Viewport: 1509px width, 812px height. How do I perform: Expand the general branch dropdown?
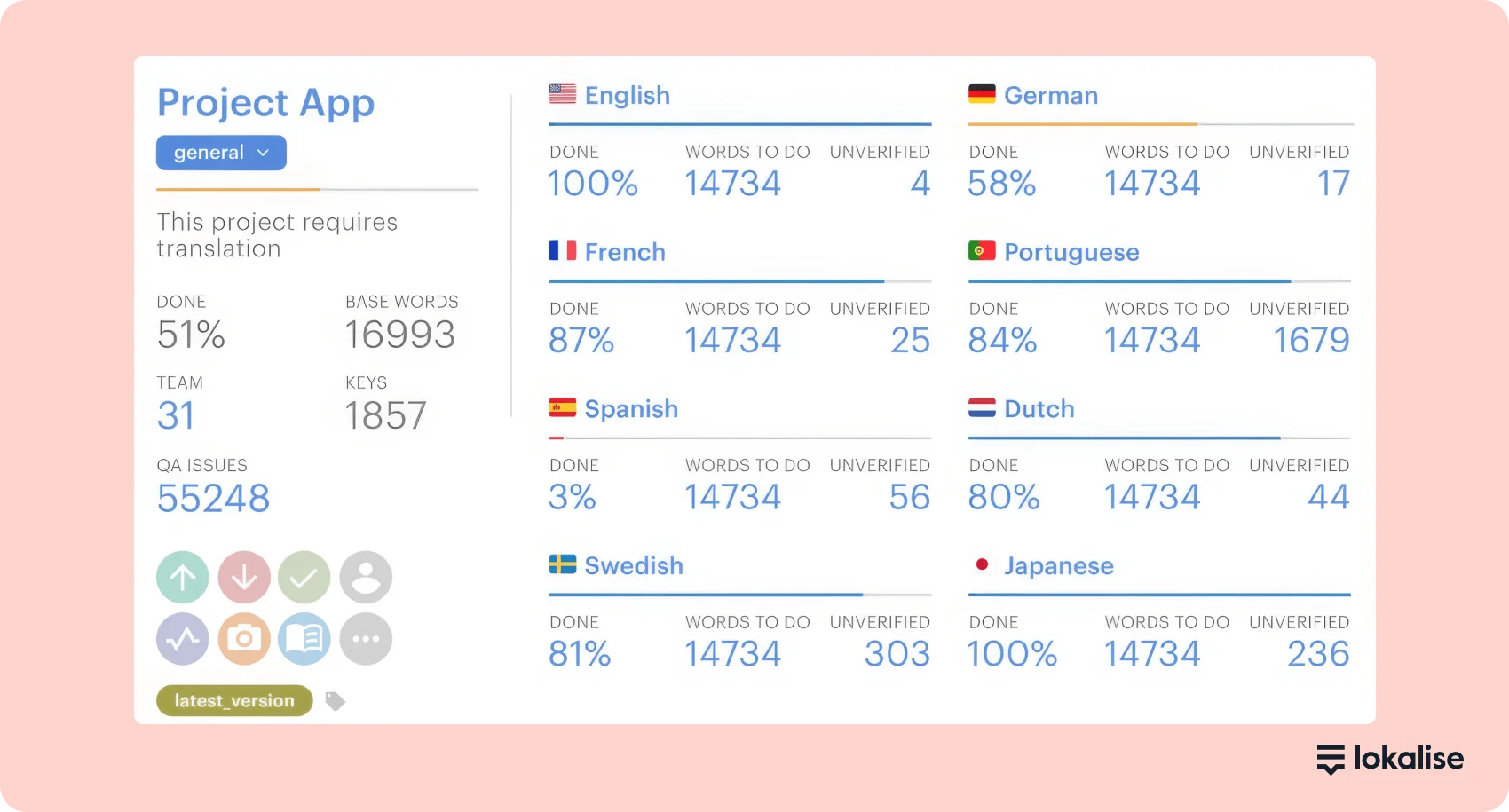coord(221,153)
